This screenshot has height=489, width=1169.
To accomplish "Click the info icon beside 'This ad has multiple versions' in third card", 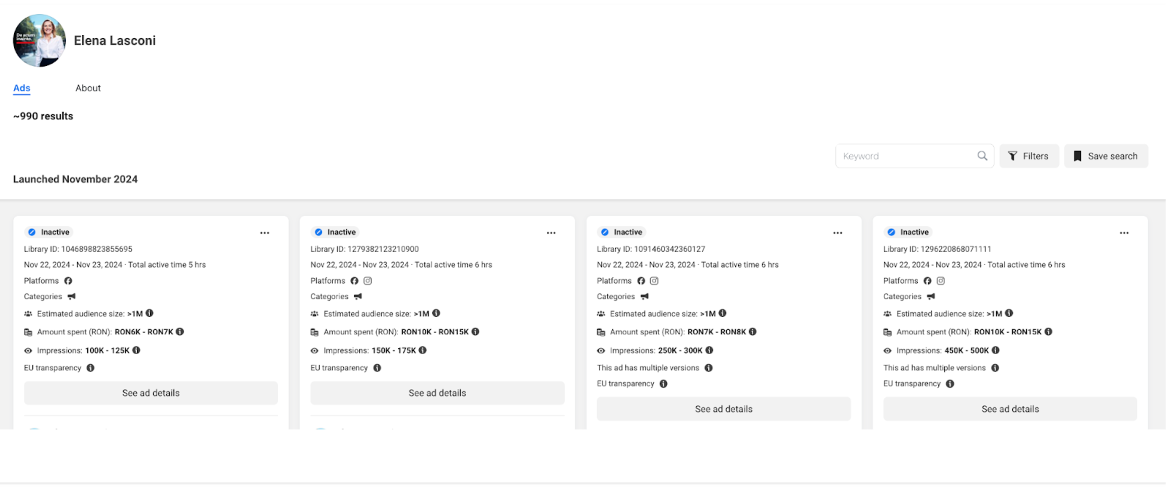I will pos(708,368).
